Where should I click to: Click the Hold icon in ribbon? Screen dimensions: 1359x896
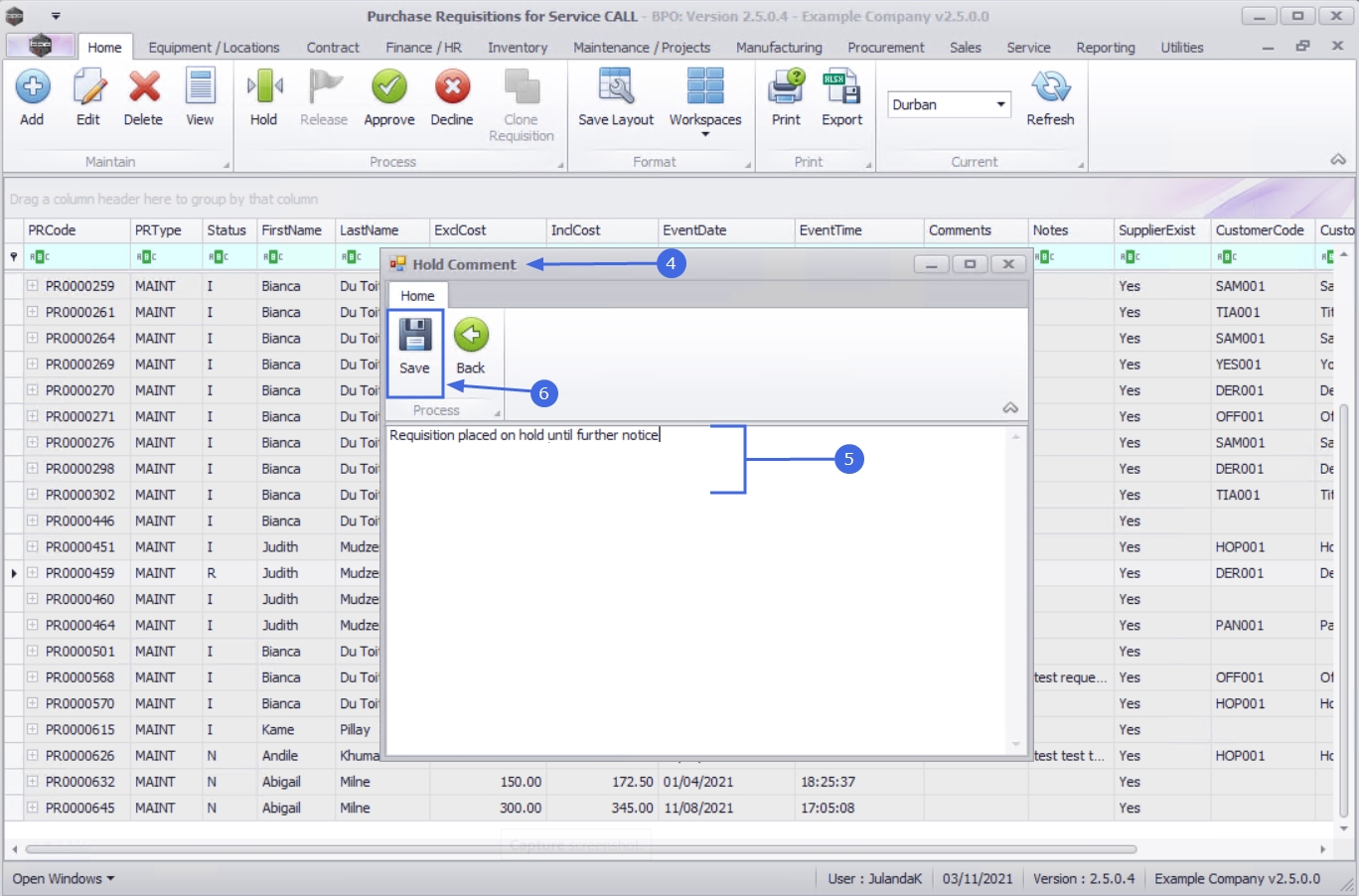[263, 87]
